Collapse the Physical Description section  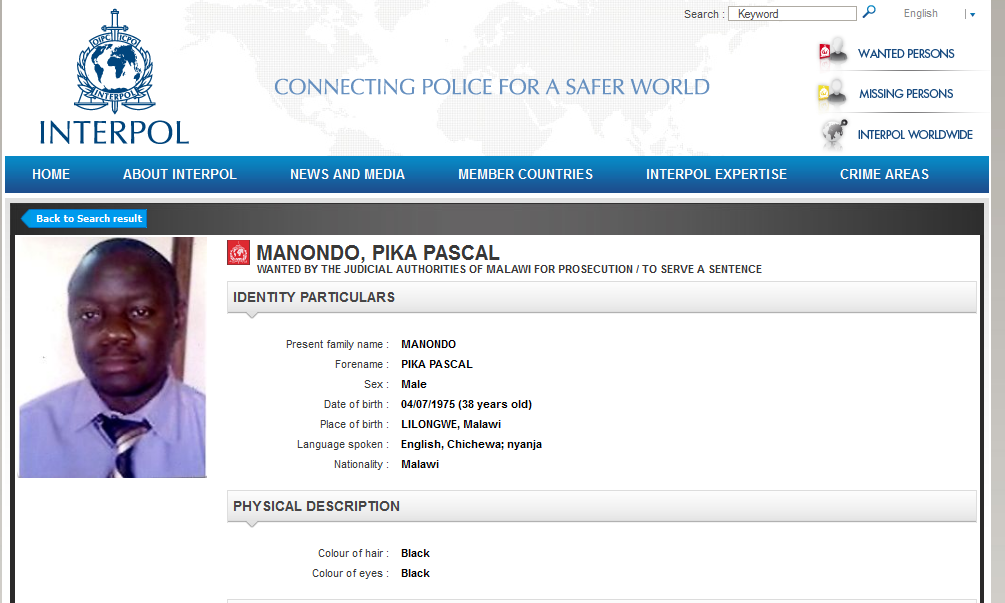(x=601, y=506)
